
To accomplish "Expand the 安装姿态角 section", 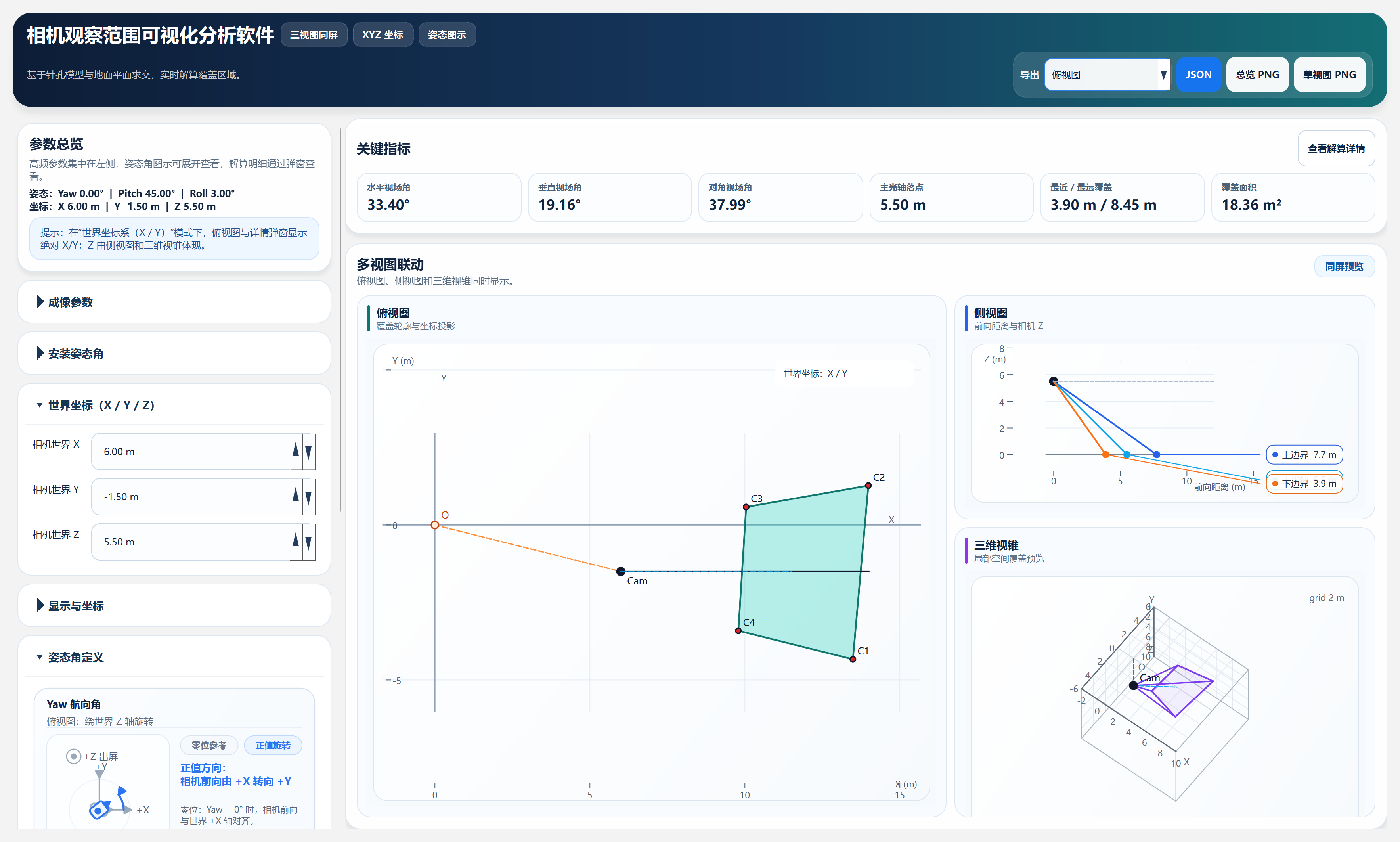I will click(x=174, y=354).
